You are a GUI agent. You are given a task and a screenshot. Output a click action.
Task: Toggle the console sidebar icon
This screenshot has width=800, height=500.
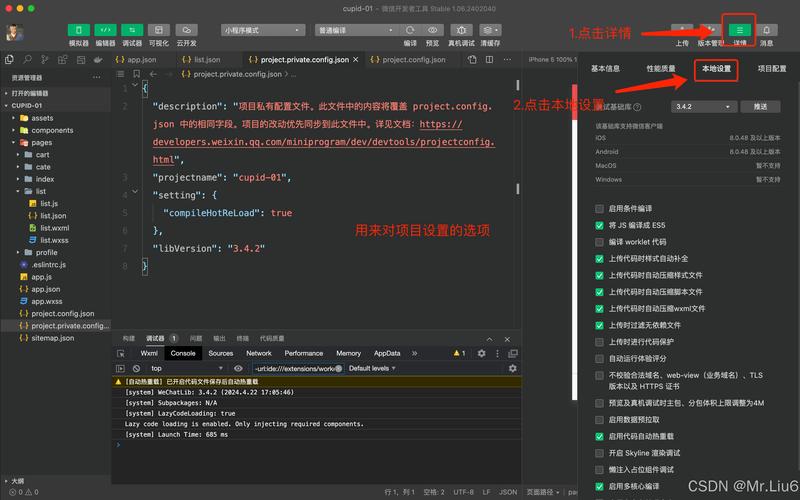120,368
